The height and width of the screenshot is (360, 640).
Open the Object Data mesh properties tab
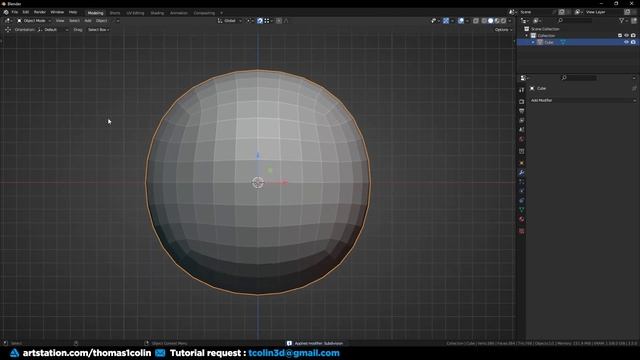coord(522,210)
